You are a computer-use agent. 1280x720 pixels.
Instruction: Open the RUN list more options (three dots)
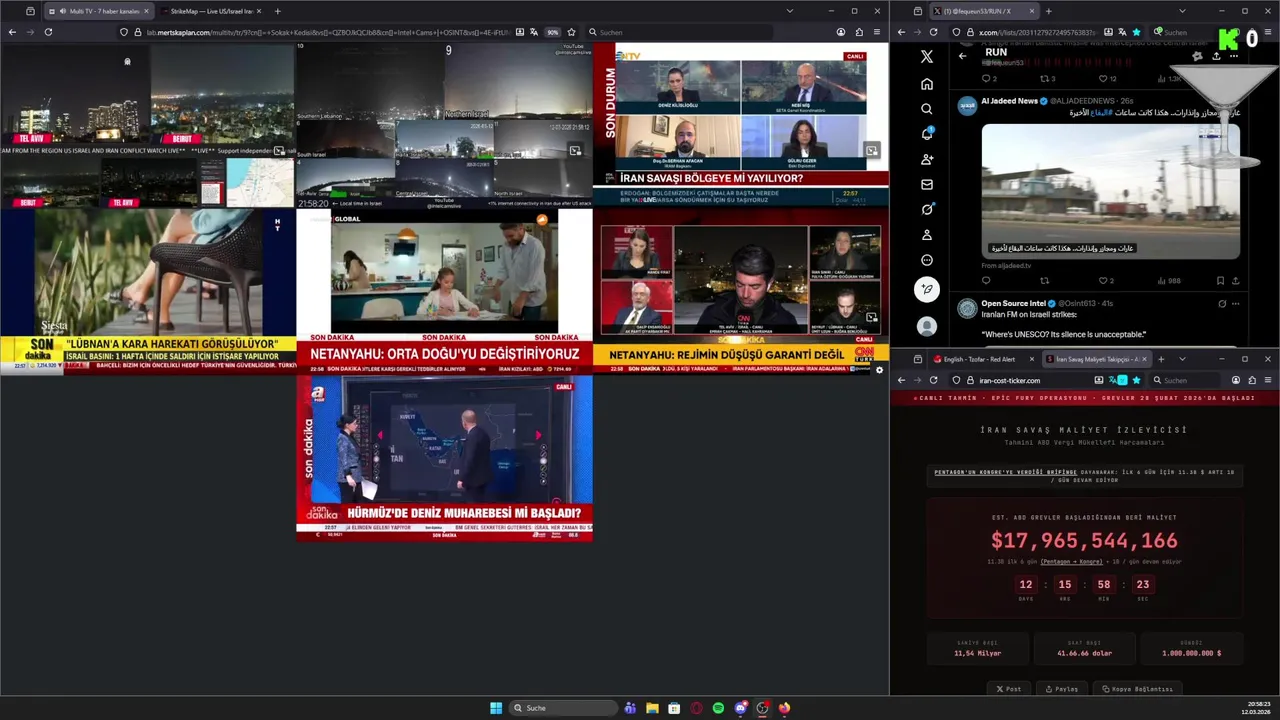(x=1234, y=56)
